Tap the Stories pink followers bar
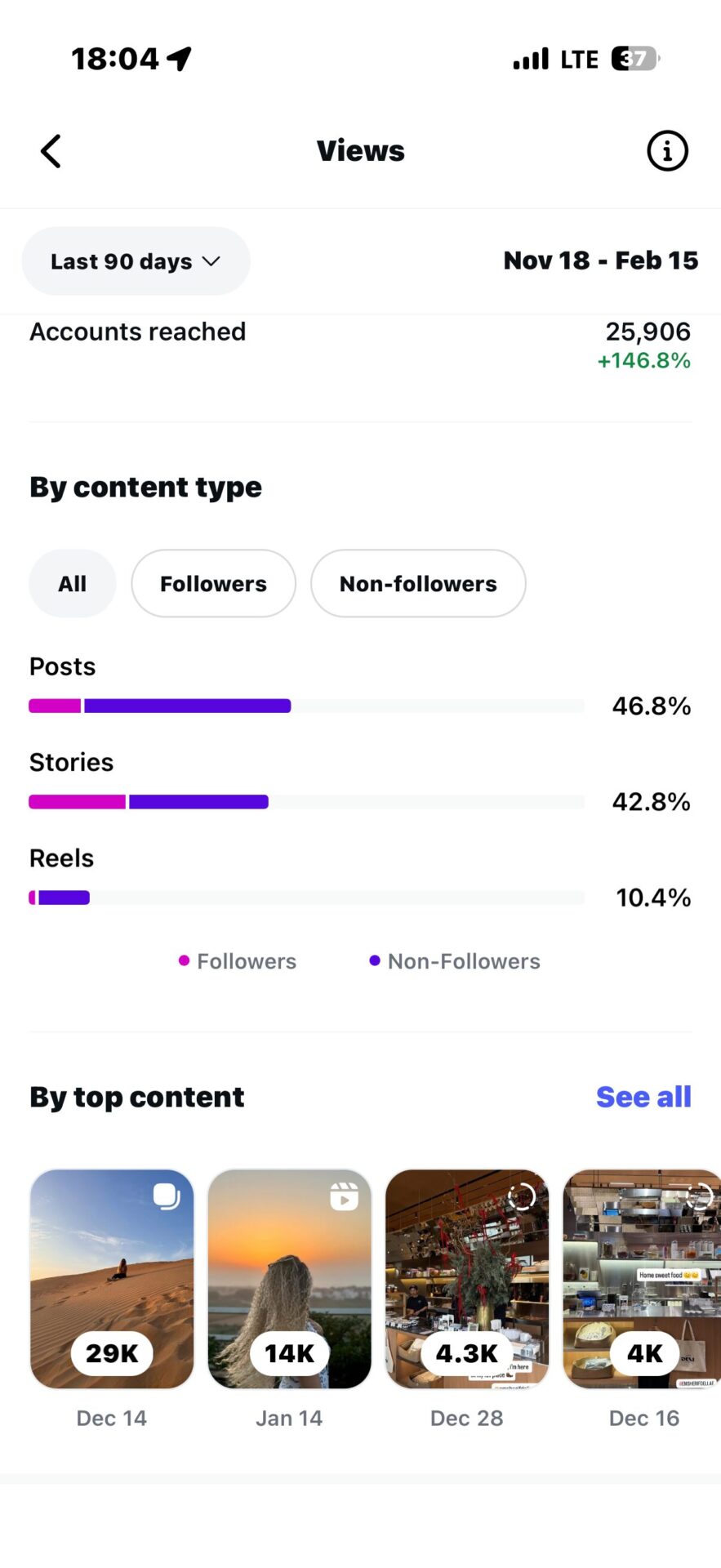 pos(77,802)
